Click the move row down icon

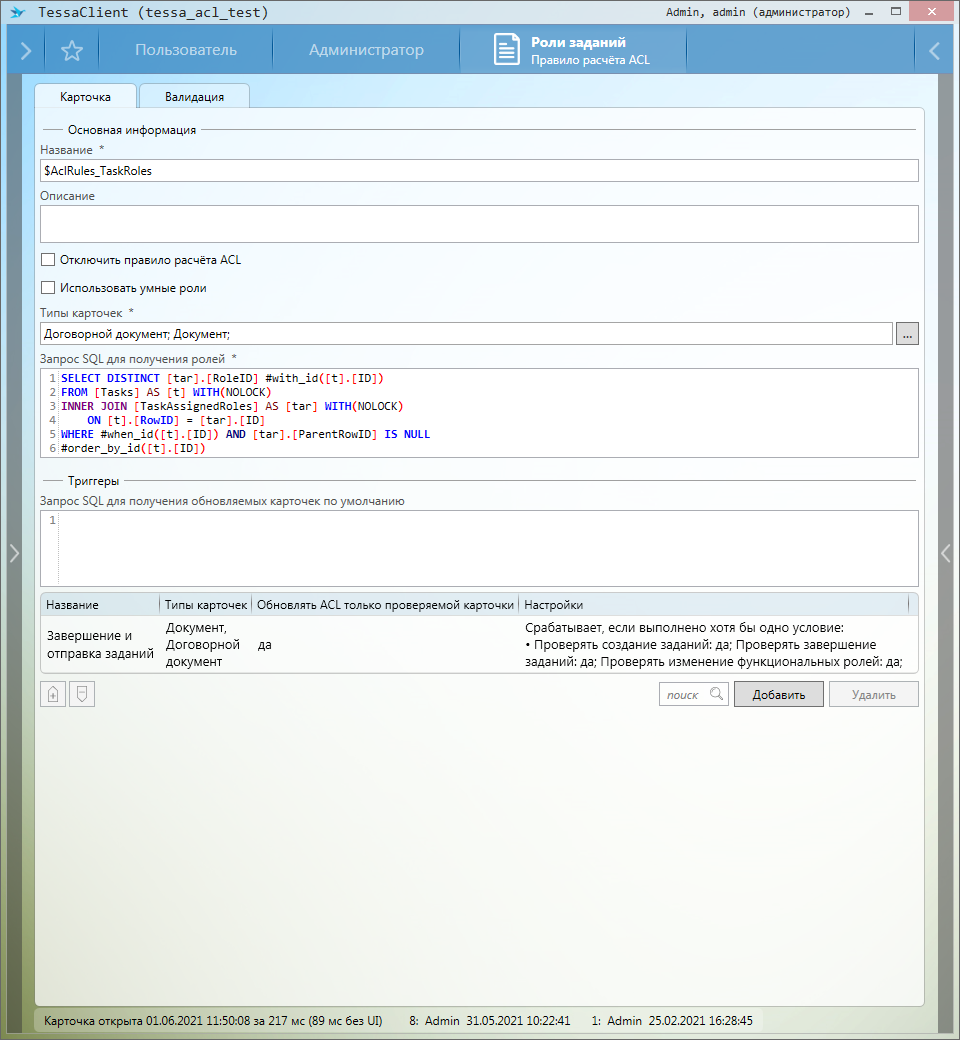(82, 694)
